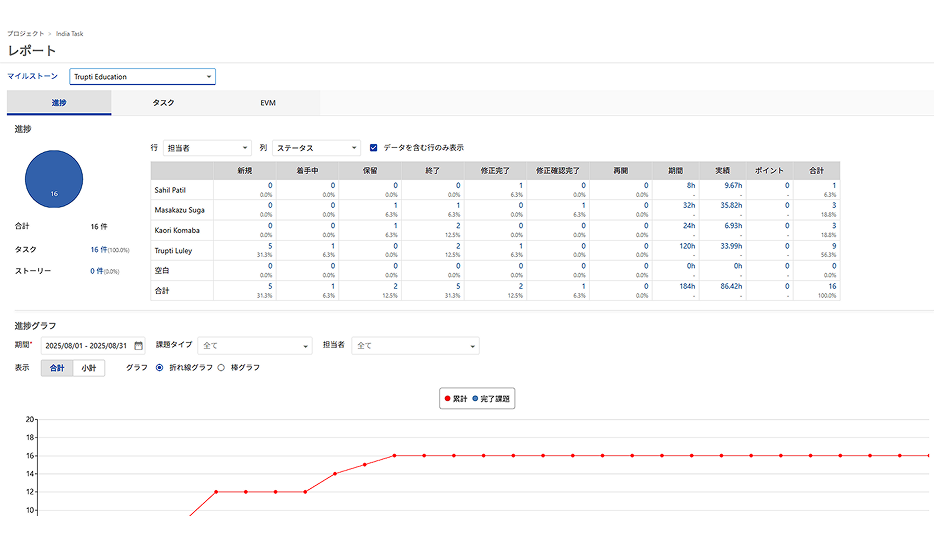934x544 pixels.
Task: Uncheck データを含む行のみ表示 checkbox
Action: point(374,148)
